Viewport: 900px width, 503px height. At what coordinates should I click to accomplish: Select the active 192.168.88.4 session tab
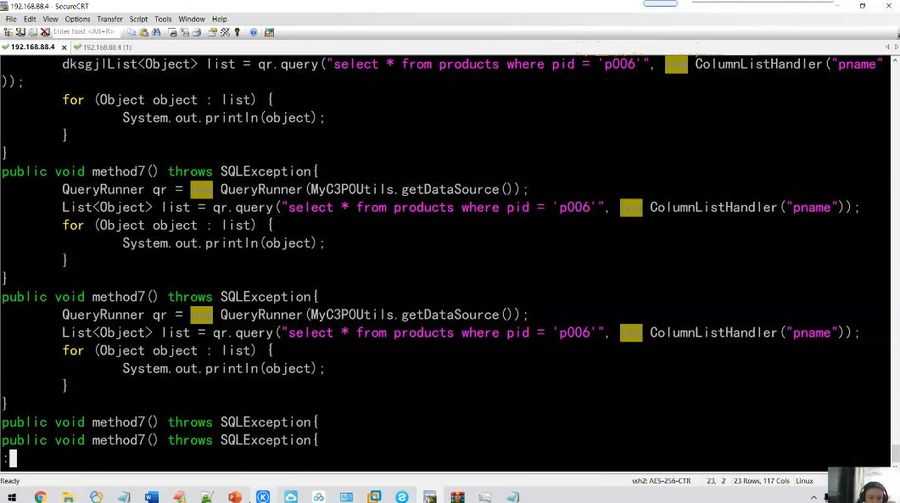tap(33, 47)
